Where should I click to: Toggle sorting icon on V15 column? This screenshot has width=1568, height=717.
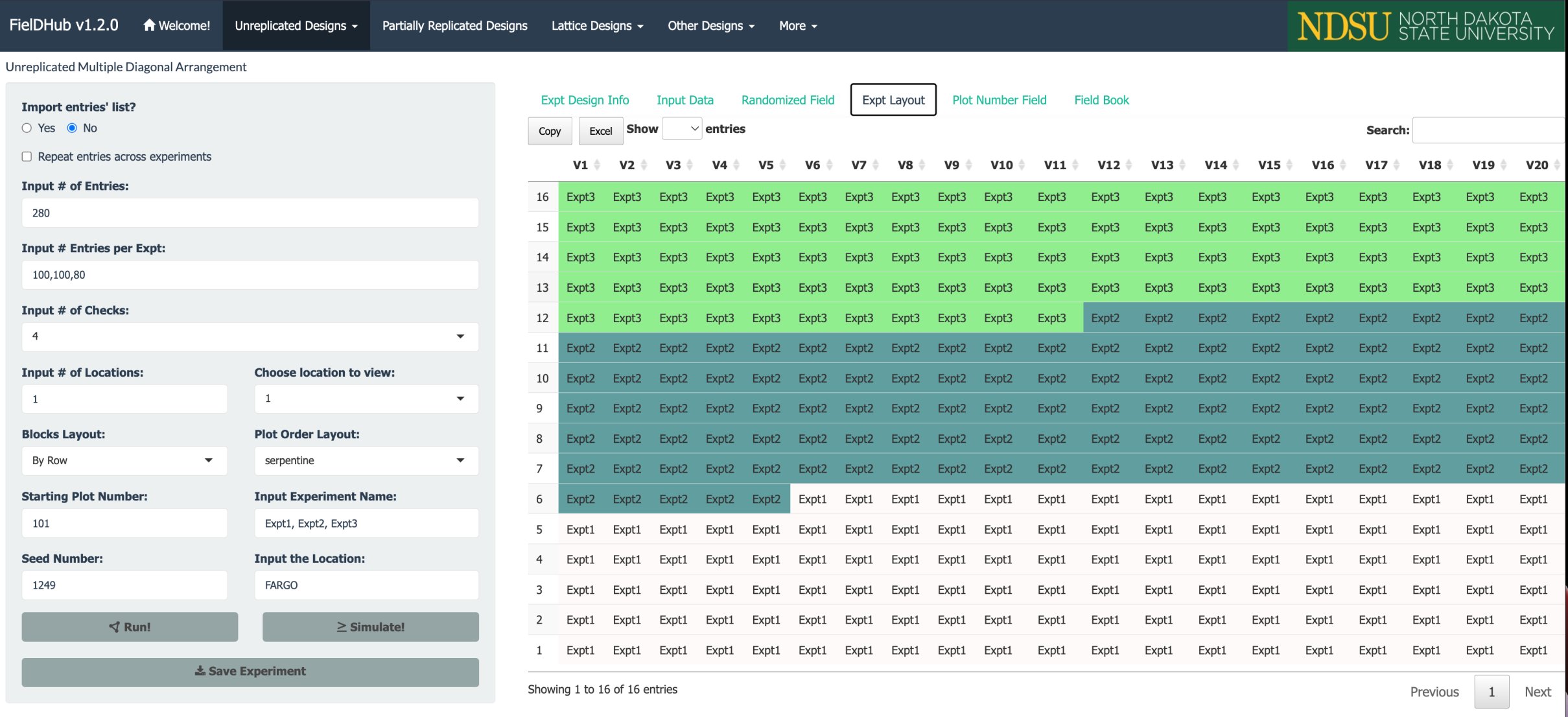[x=1289, y=165]
